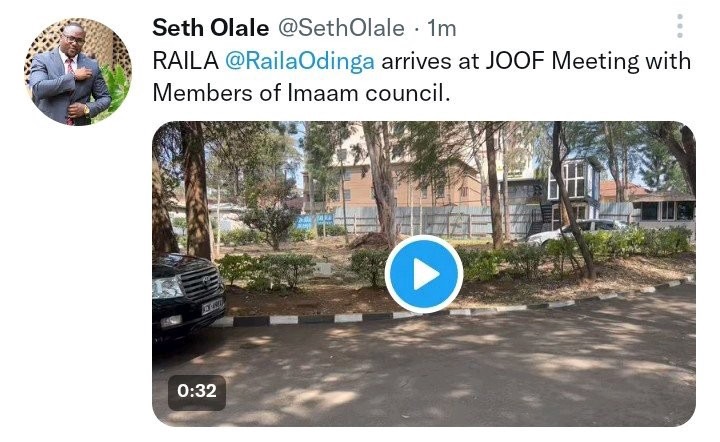Open the three-dot more options menu
This screenshot has width=720, height=442.
pos(680,26)
